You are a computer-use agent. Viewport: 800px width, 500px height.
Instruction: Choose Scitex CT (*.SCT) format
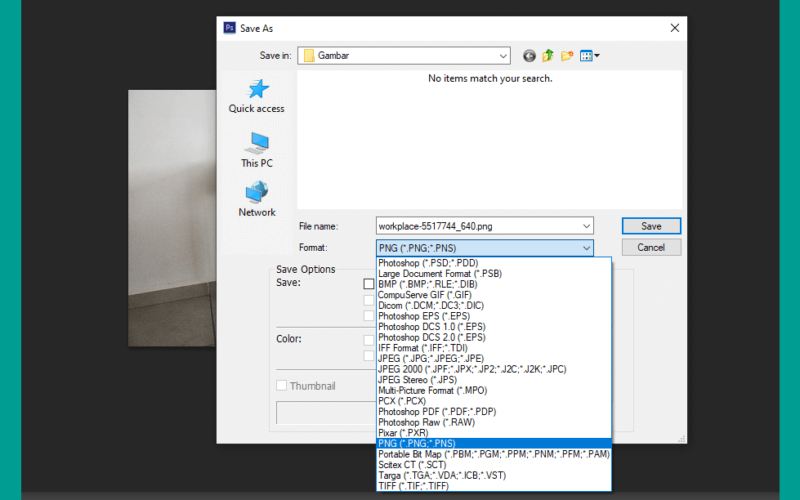pos(493,465)
